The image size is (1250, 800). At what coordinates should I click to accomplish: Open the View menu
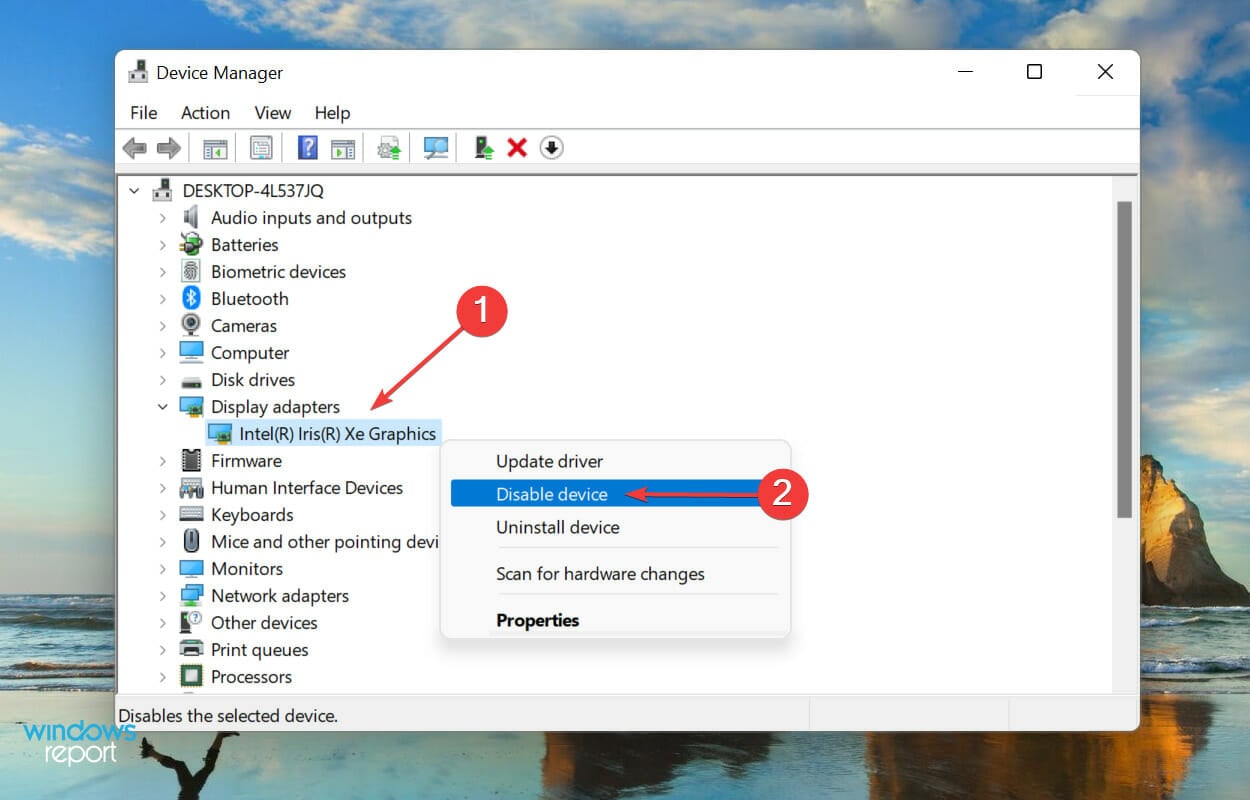coord(271,112)
